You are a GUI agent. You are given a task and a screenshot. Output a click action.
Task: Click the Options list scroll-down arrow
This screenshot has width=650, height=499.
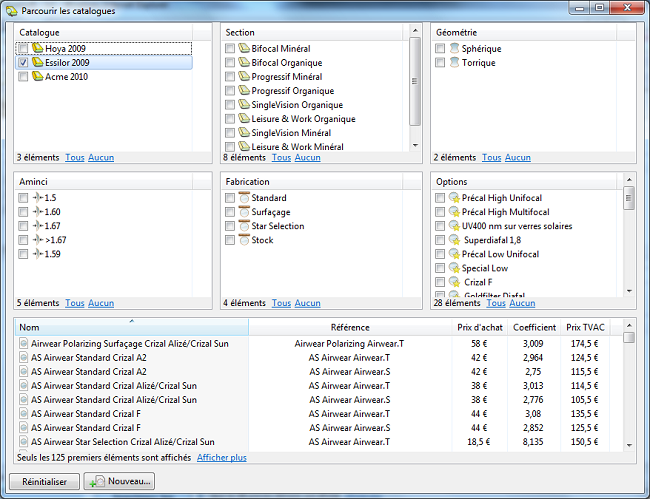629,291
